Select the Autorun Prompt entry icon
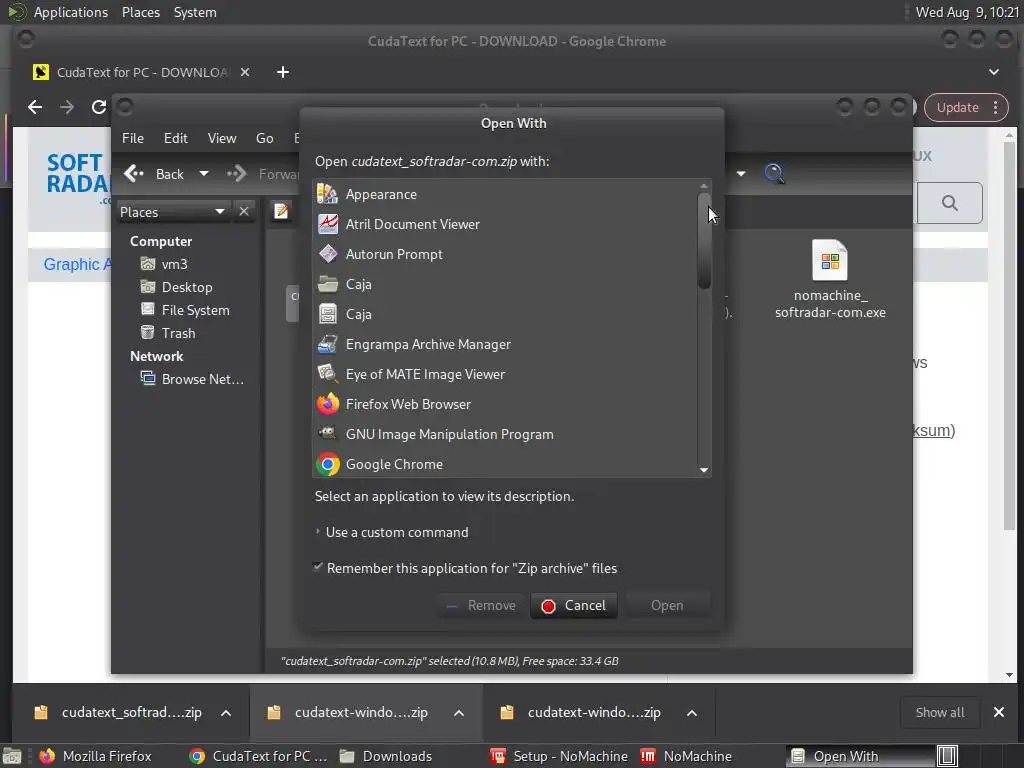The width and height of the screenshot is (1024, 768). 328,254
